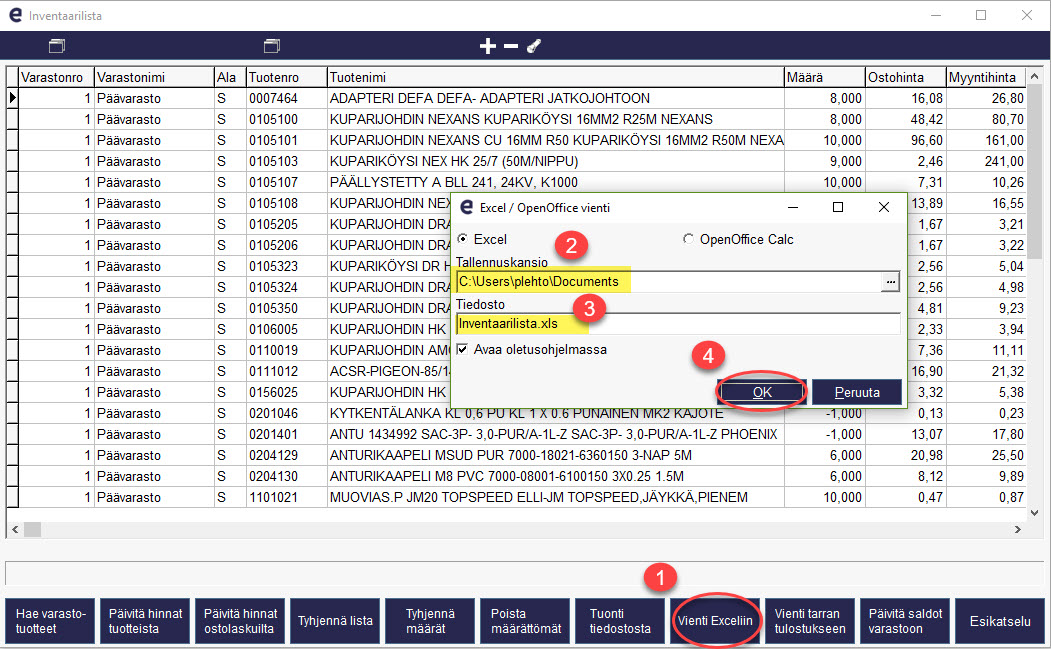Click the Poista määrättömät button
Viewport: 1051px width, 649px height.
coord(526,621)
